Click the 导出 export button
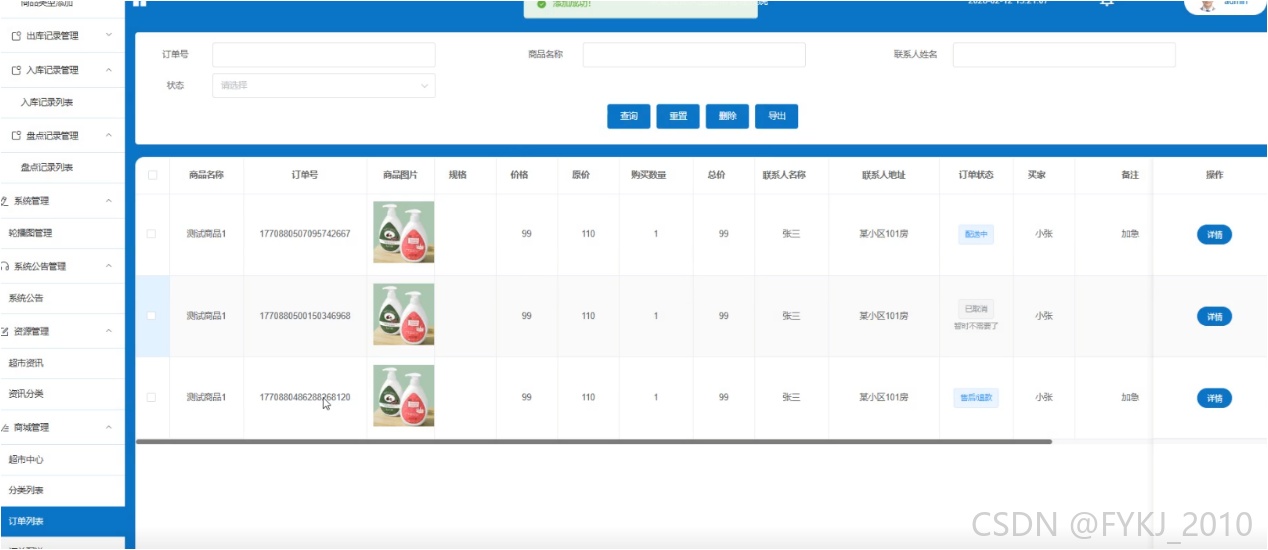 tap(777, 117)
